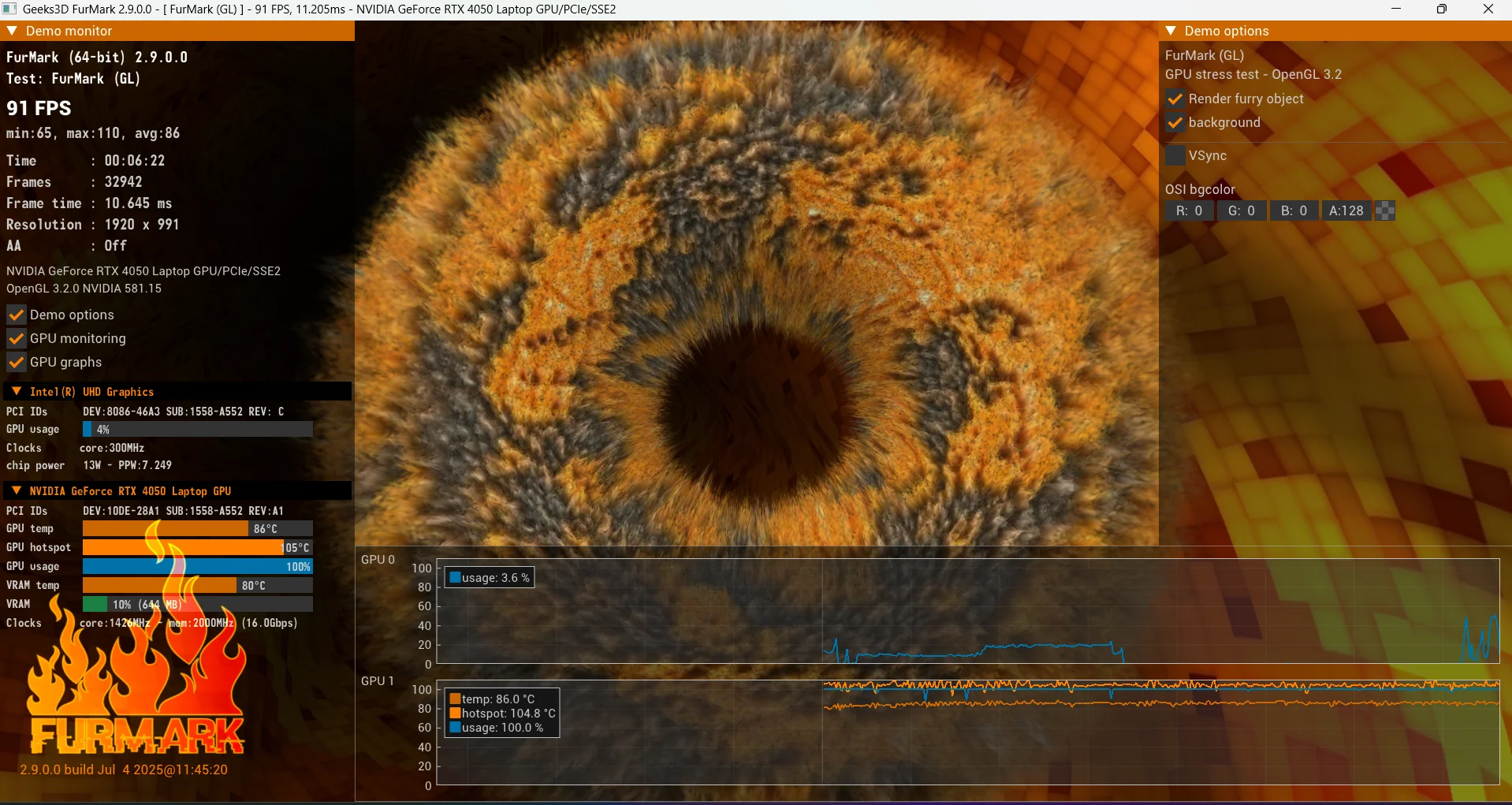Screen dimensions: 1512x805
Task: Open the OSI bgcolor checkered color swatch
Action: [1385, 211]
